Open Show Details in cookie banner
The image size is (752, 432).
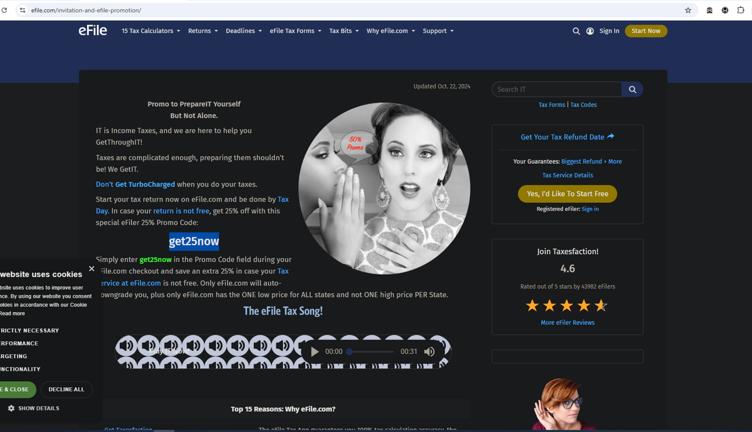click(x=38, y=408)
